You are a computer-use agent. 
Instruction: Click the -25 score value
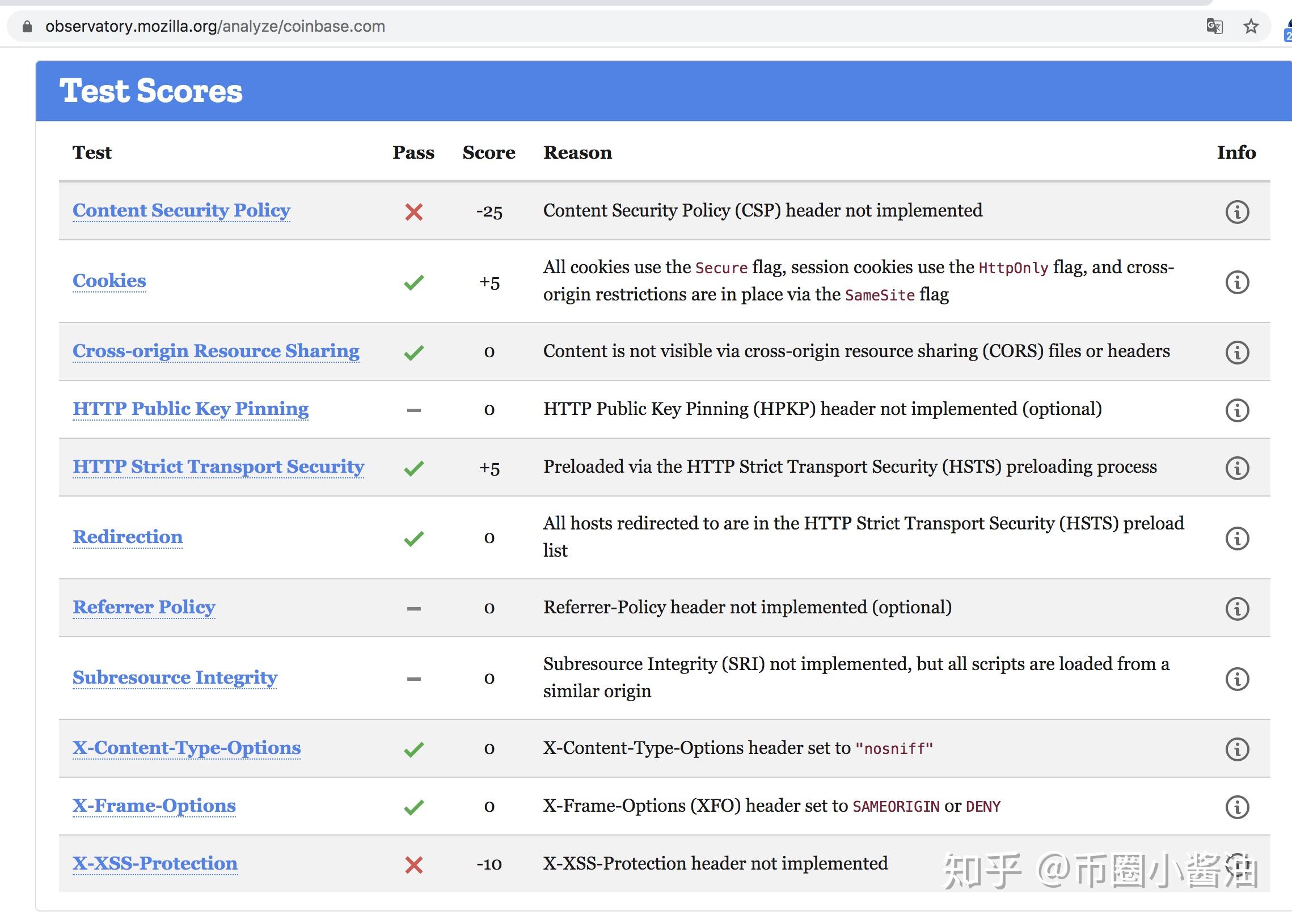[489, 211]
